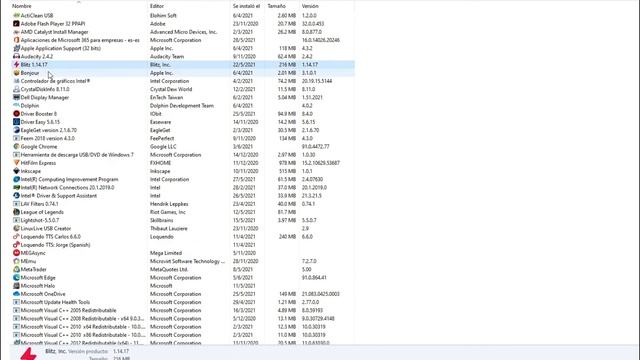Select the 'Controlador de gráficos Intel' entry
The height and width of the screenshot is (360, 640).
(x=55, y=81)
